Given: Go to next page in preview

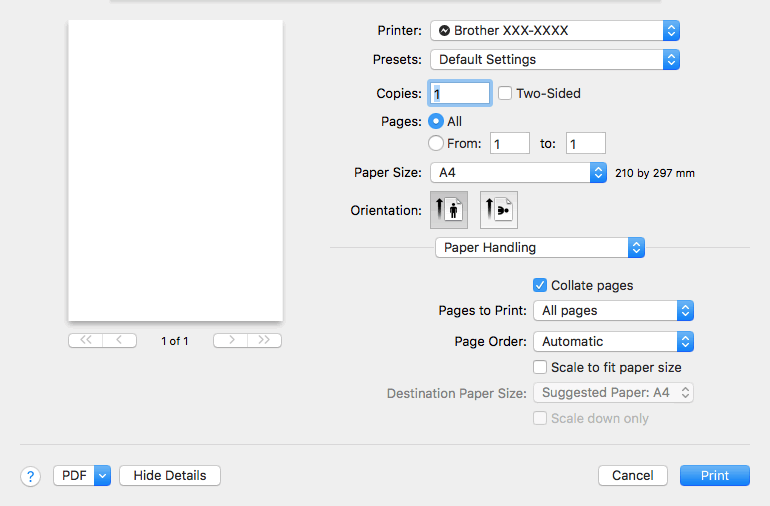Looking at the screenshot, I should (x=230, y=340).
